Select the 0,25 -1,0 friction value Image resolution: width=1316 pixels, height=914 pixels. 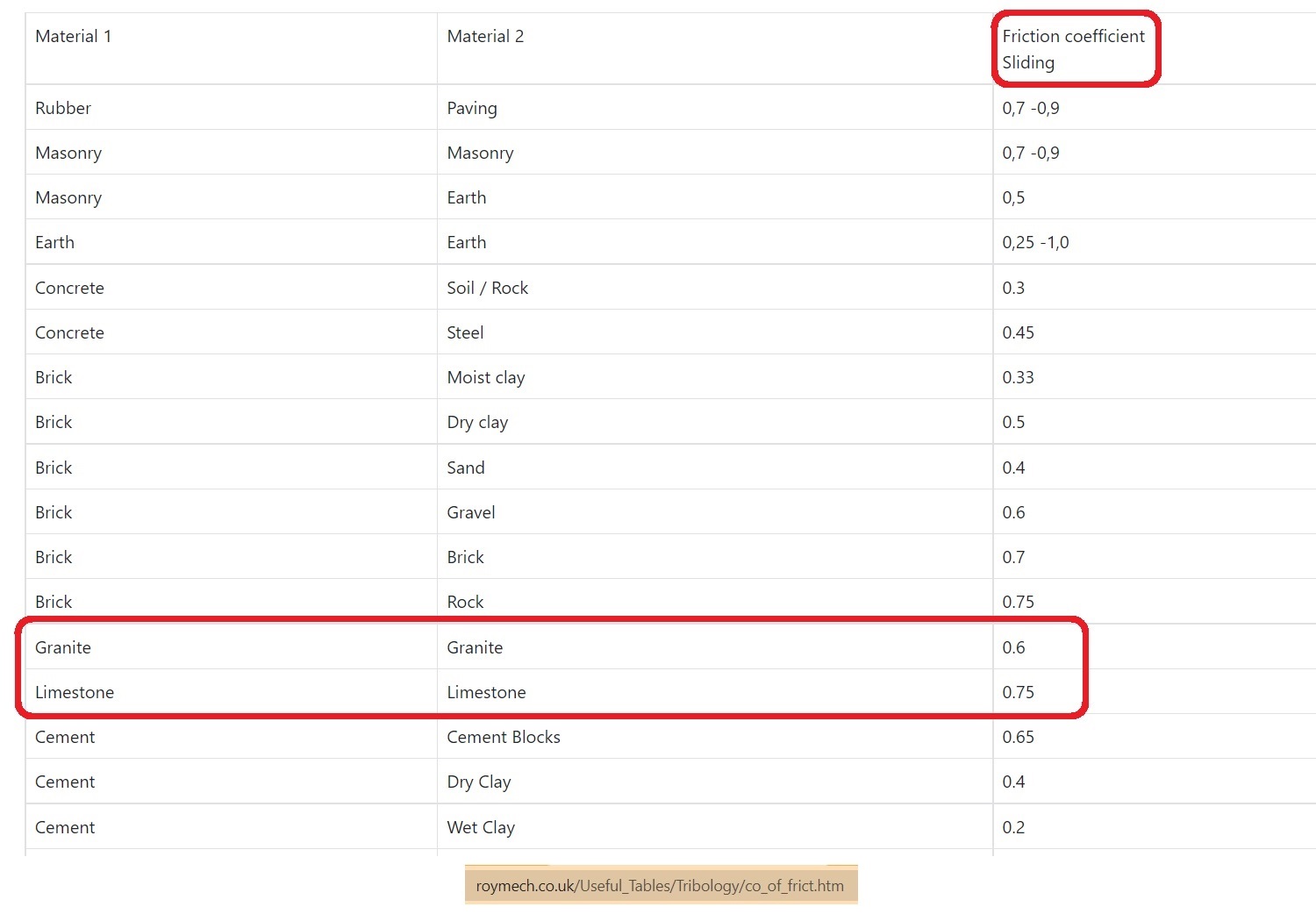[x=1035, y=242]
